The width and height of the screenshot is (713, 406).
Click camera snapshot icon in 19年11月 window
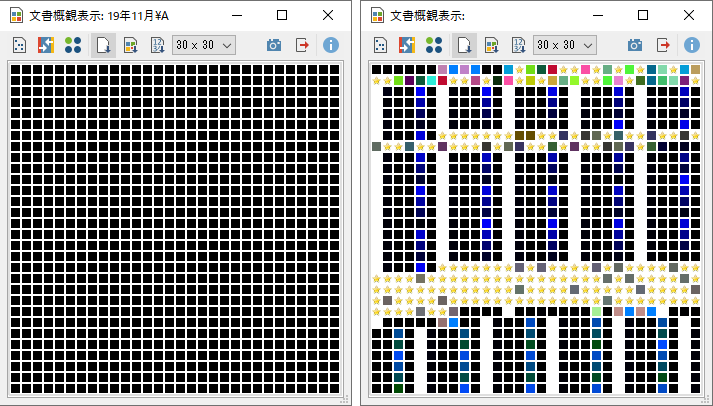(274, 45)
